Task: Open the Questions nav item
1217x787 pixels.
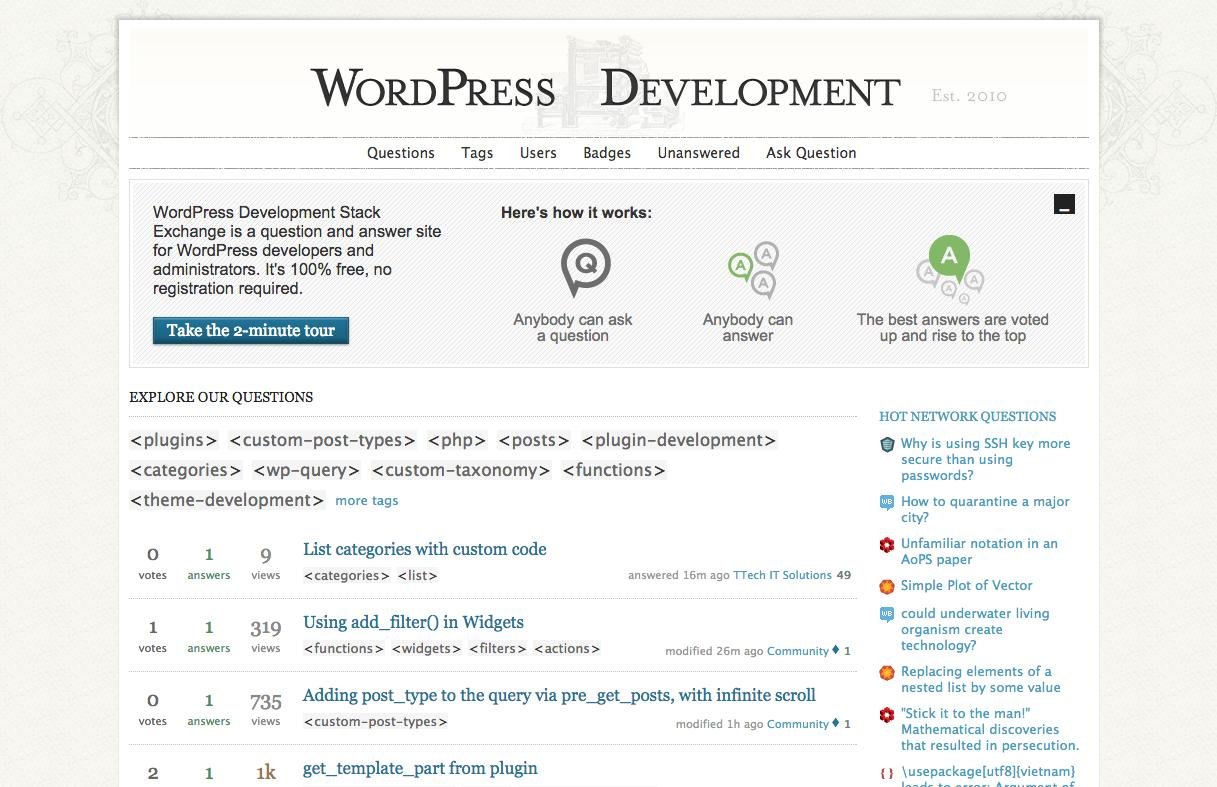Action: click(401, 153)
